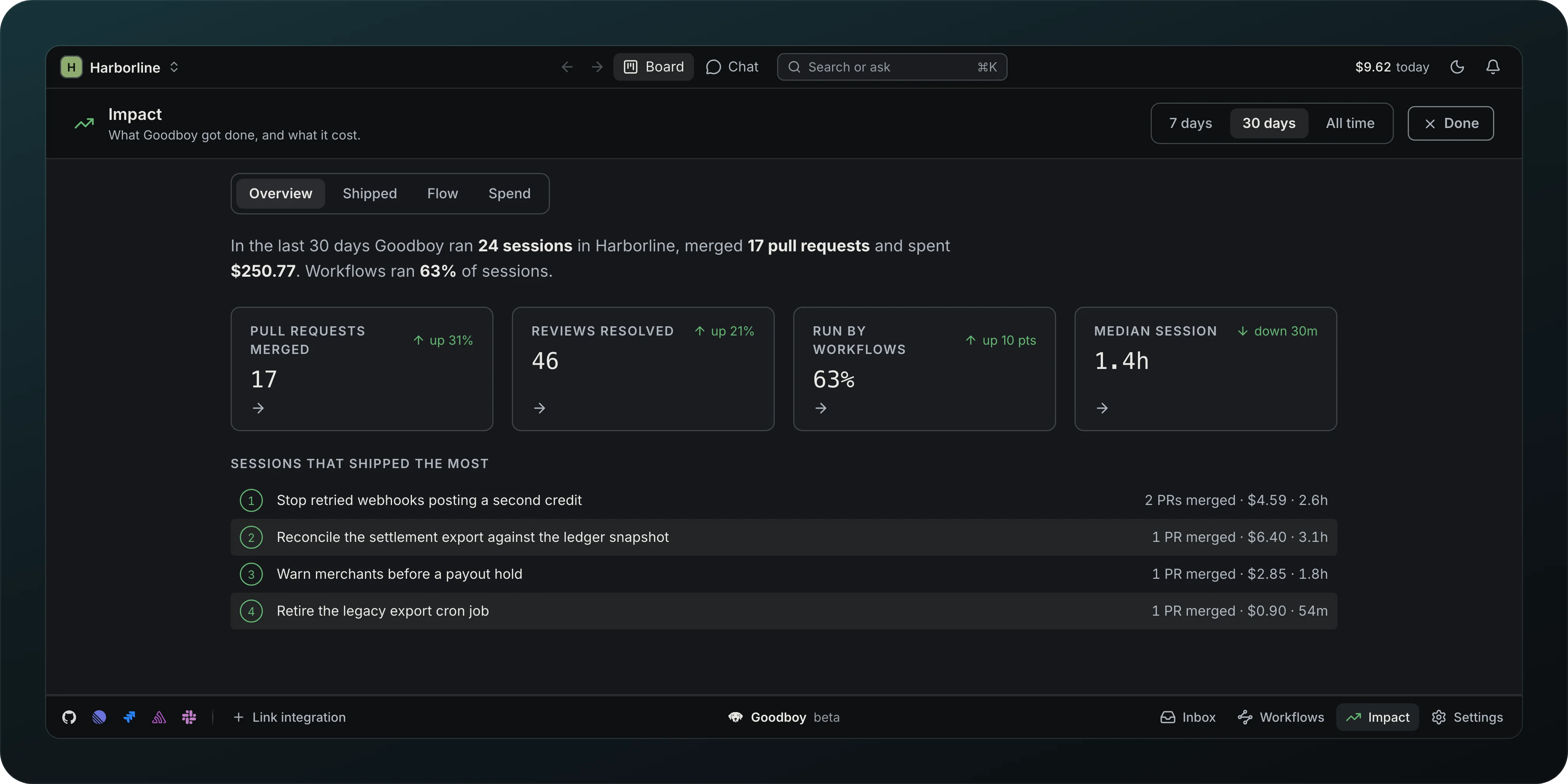Image resolution: width=1568 pixels, height=784 pixels.
Task: Open the Board view
Action: click(x=654, y=67)
